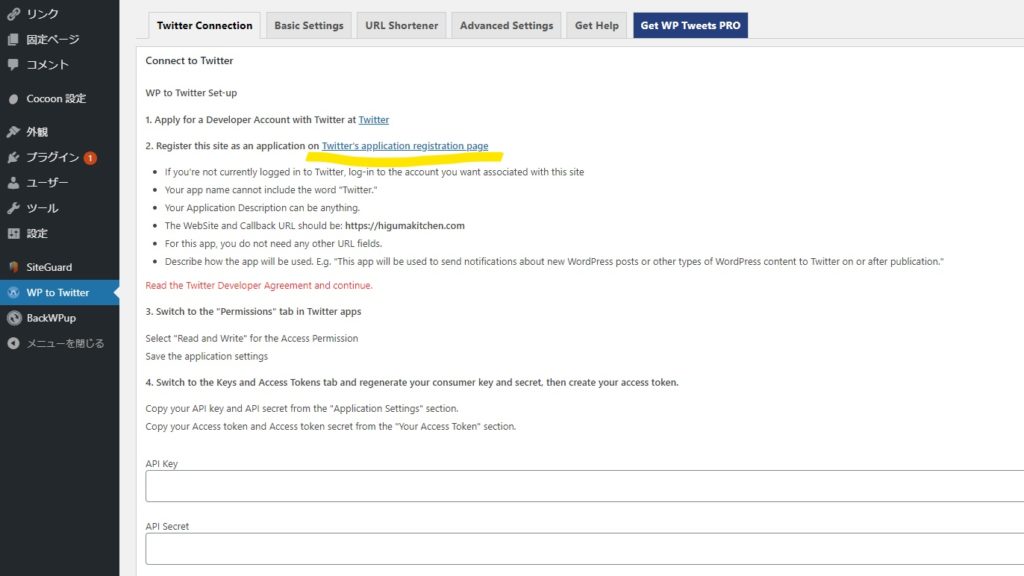Switch to the URL Shortener tab
Viewport: 1024px width, 576px height.
402,25
